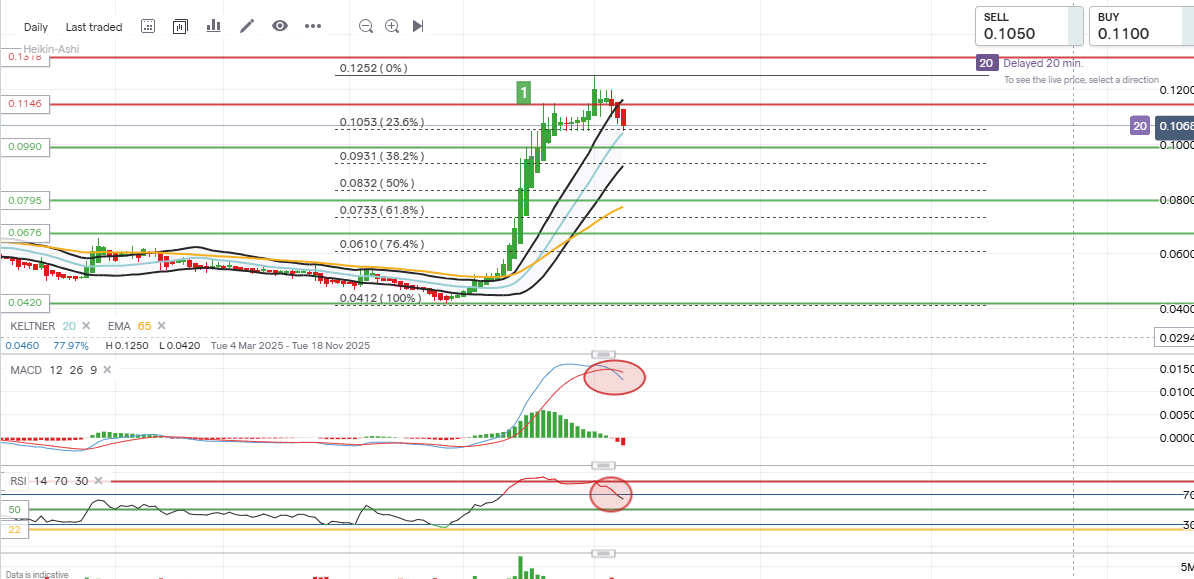1194x579 pixels.
Task: Open the three-dot more options menu
Action: [x=313, y=26]
